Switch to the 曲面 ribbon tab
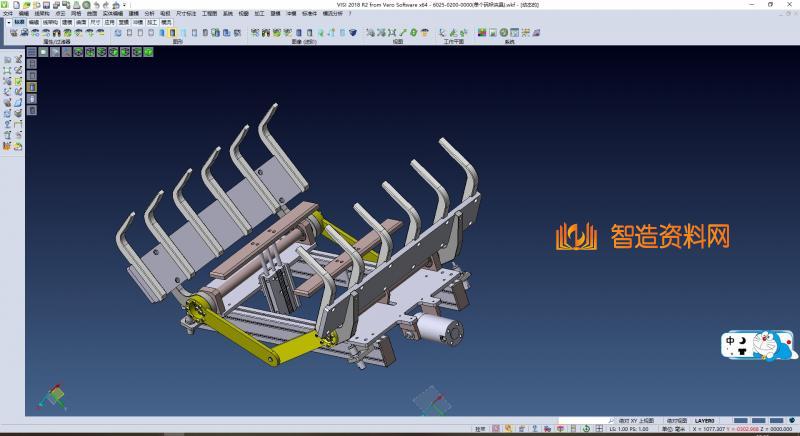Image resolution: width=800 pixels, height=436 pixels. coord(81,21)
